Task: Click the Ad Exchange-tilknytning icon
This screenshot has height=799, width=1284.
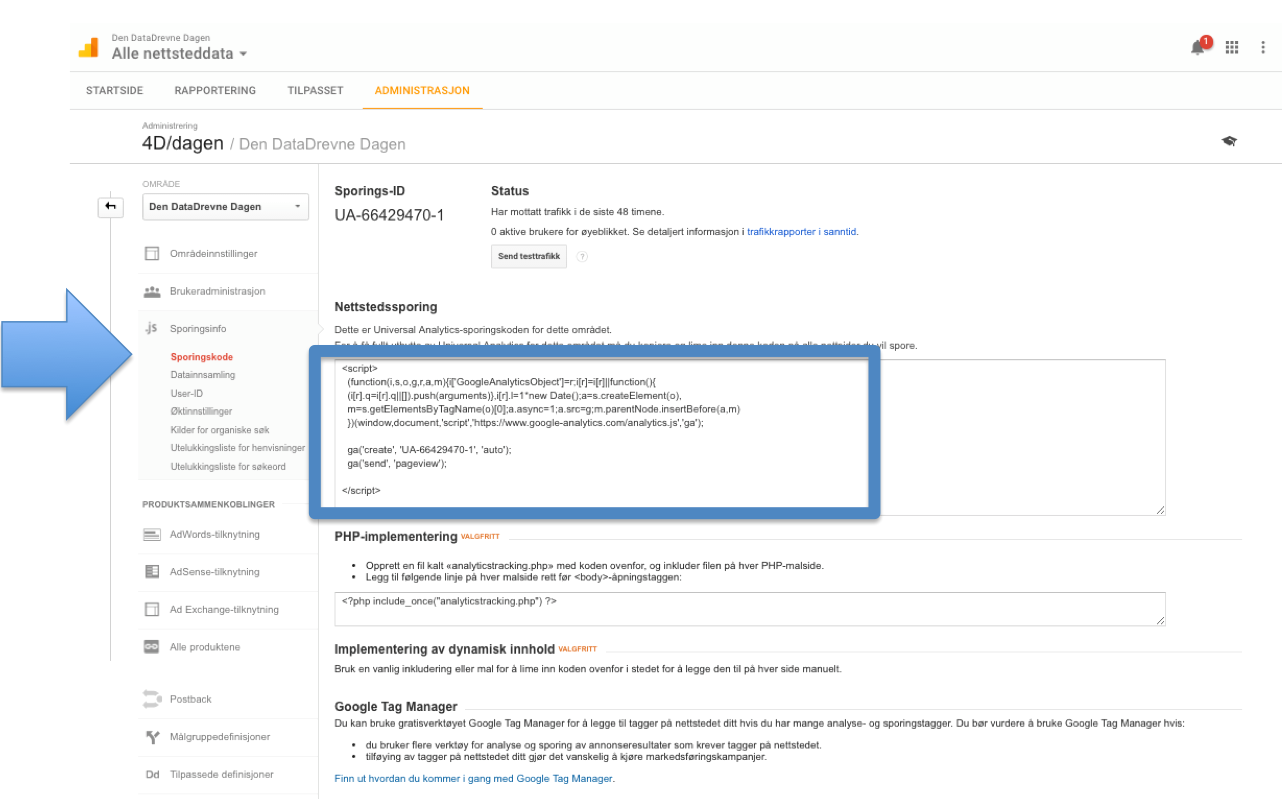Action: pyautogui.click(x=152, y=609)
